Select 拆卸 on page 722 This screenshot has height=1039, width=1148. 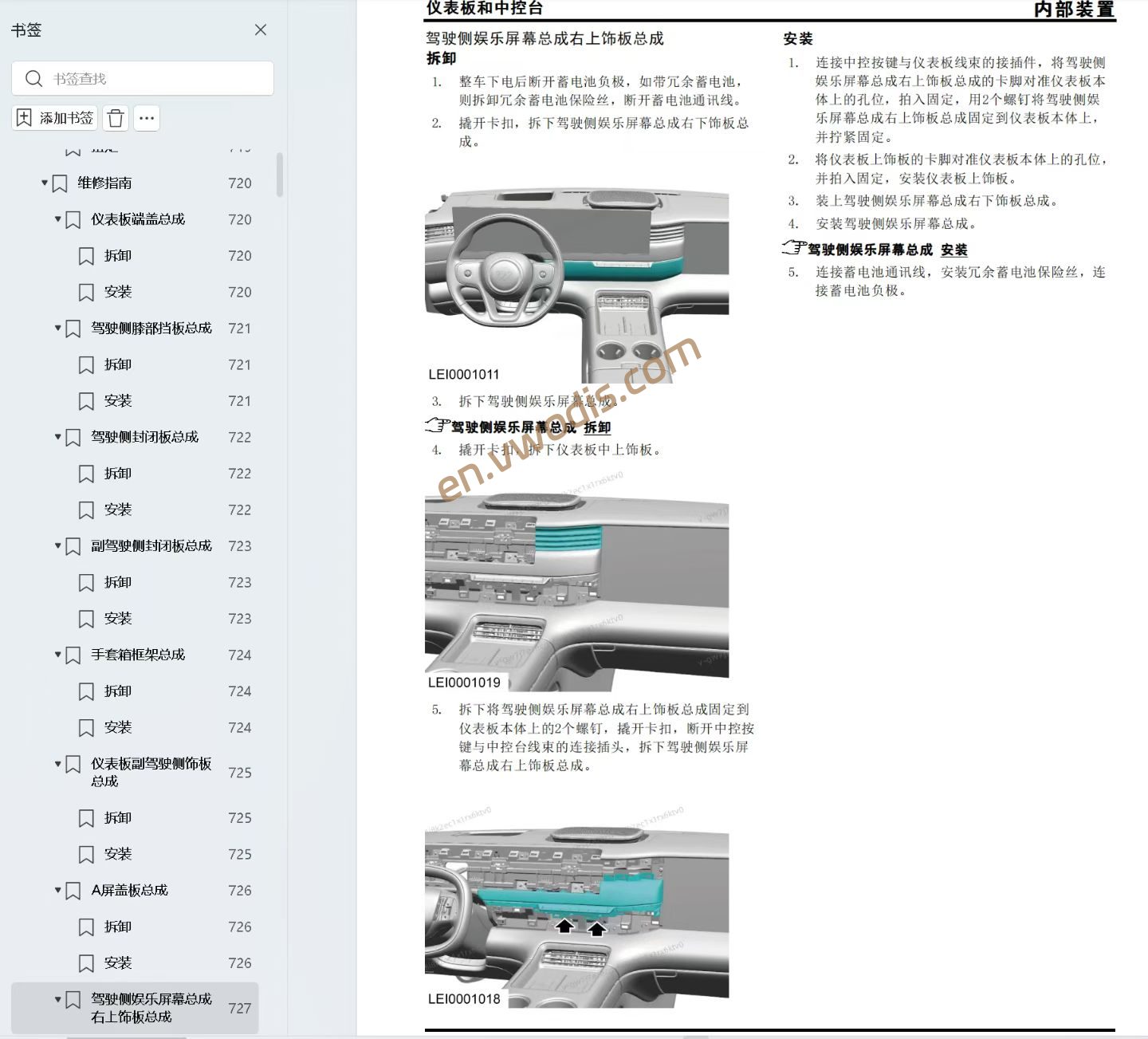point(118,473)
